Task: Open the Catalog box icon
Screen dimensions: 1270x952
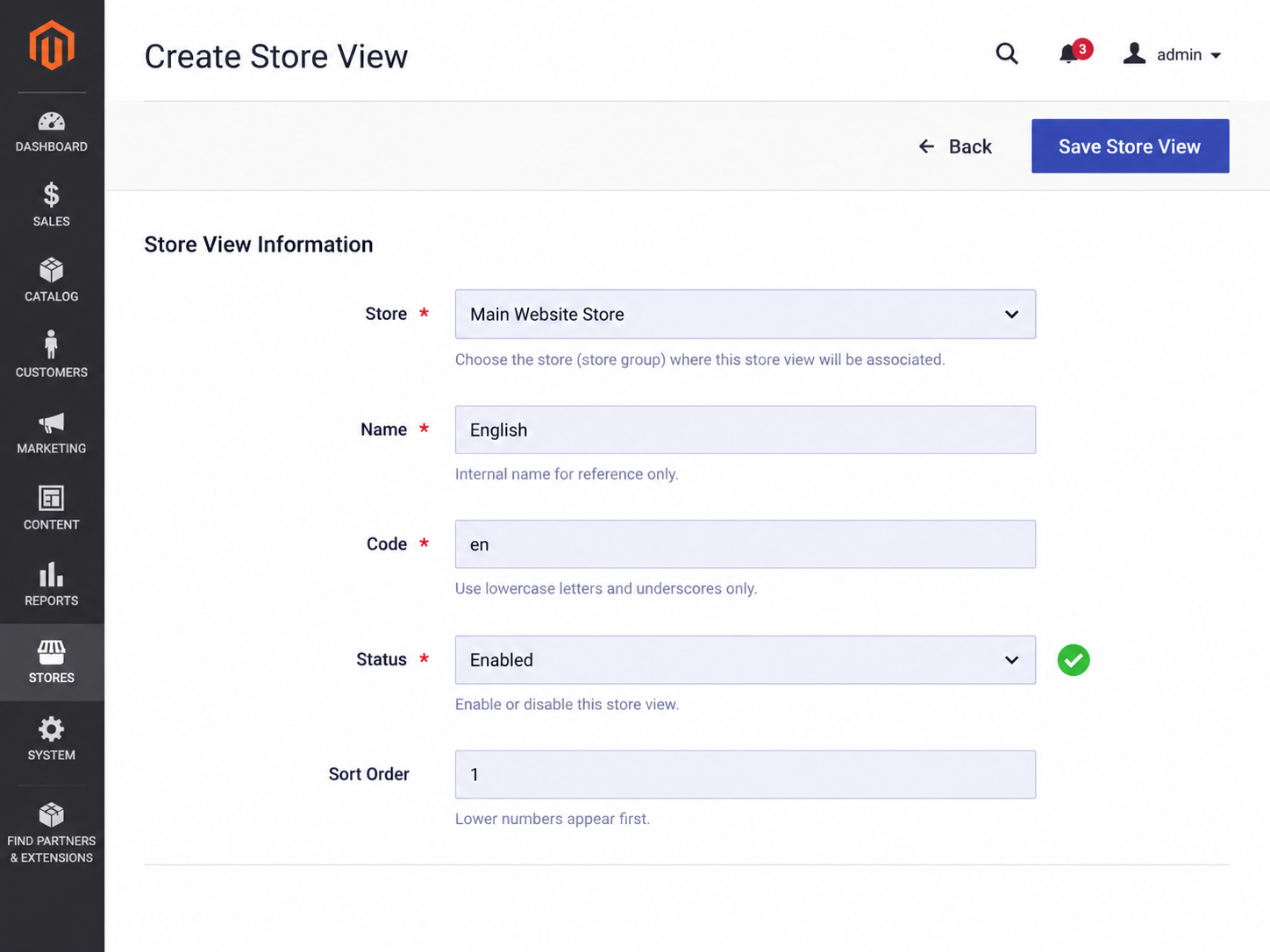Action: pyautogui.click(x=52, y=269)
